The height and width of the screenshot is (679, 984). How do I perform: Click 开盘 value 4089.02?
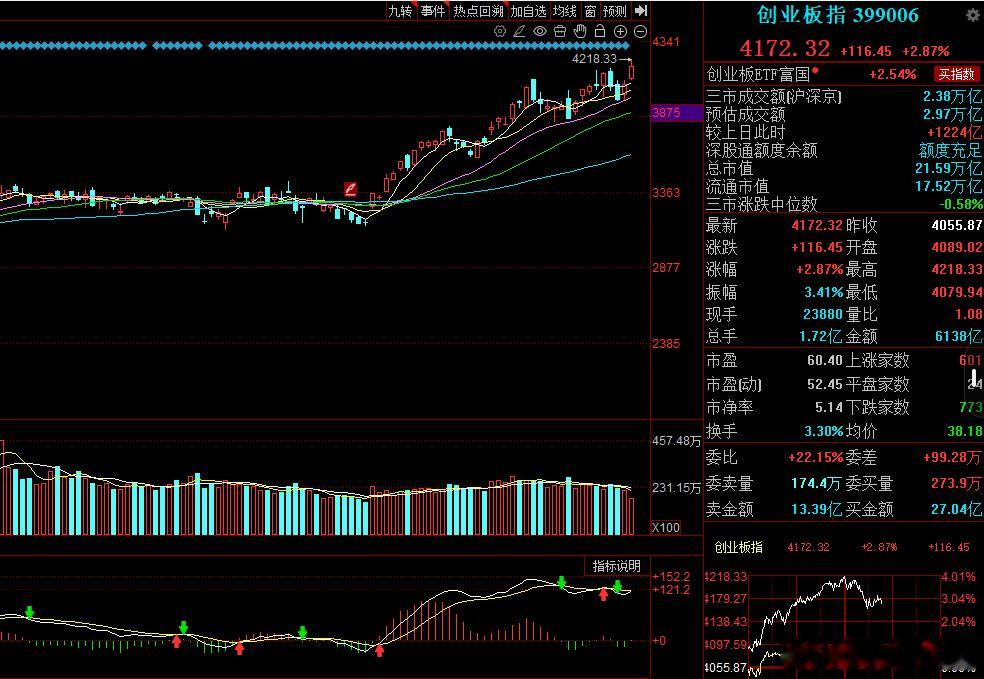click(957, 247)
